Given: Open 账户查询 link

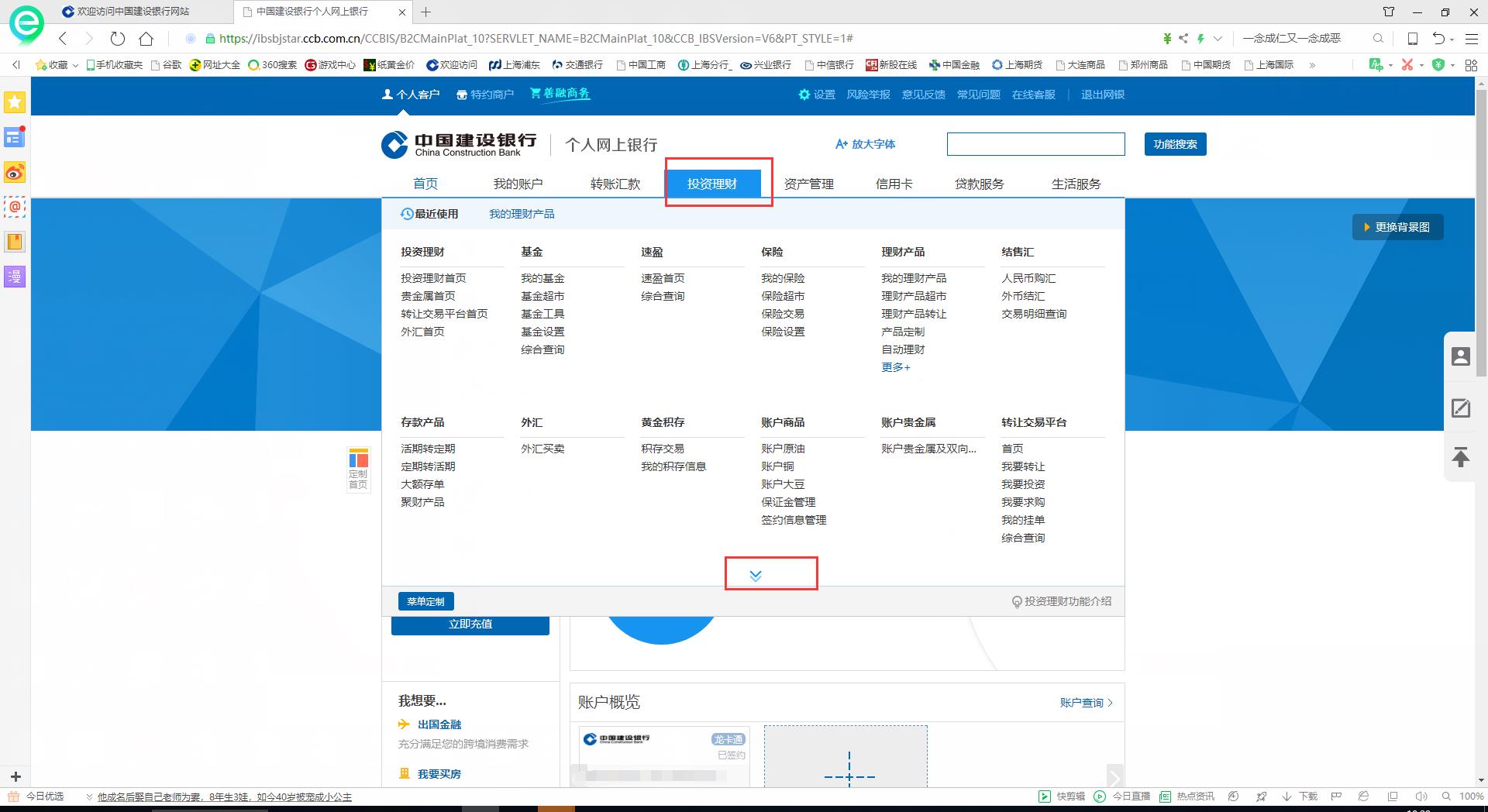Looking at the screenshot, I should coord(1087,703).
